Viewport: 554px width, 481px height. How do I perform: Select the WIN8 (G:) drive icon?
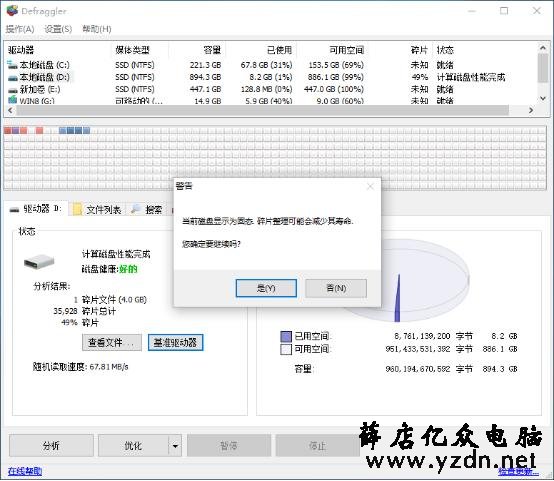tap(13, 100)
